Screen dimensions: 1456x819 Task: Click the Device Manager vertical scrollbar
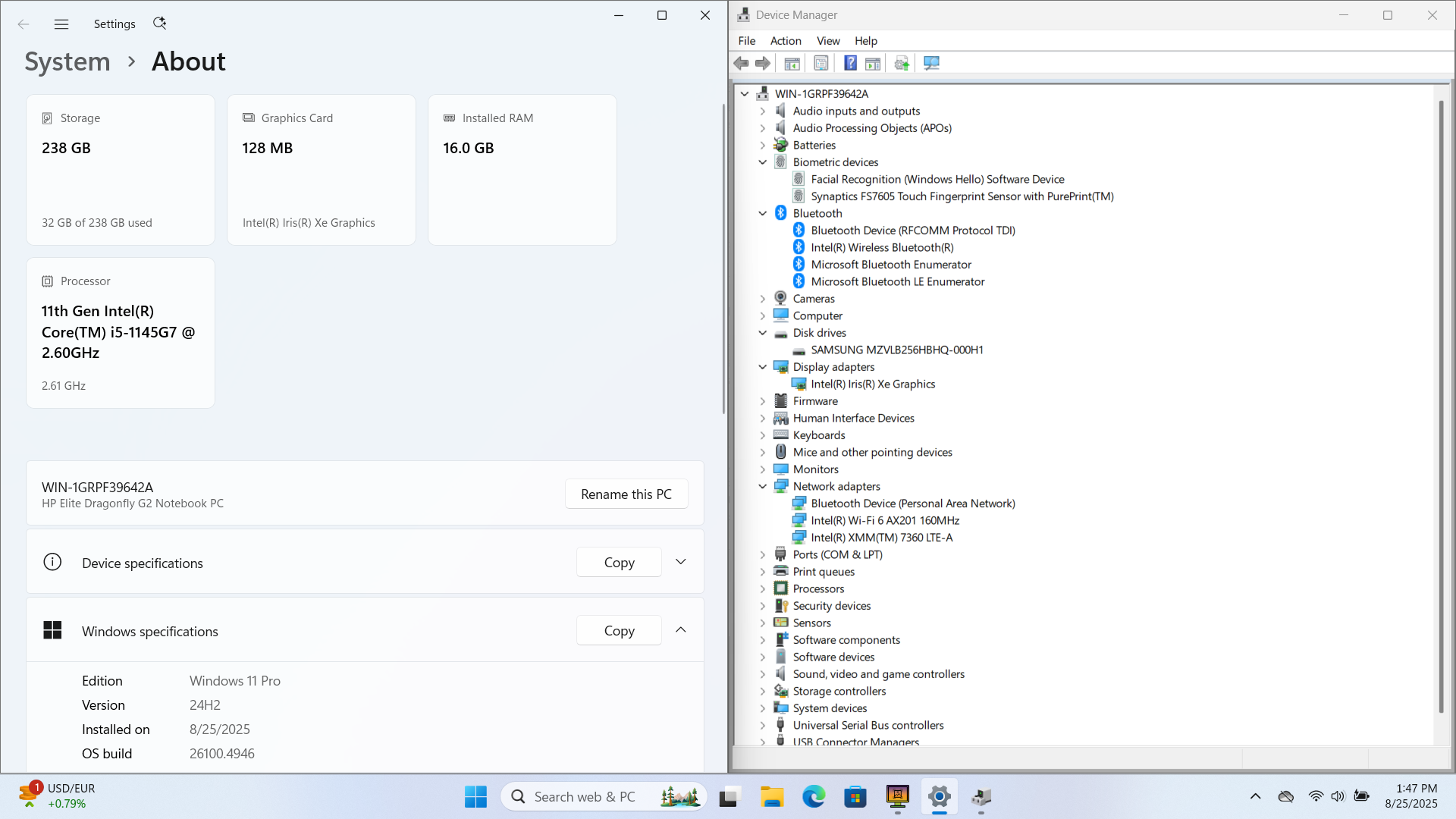pos(1441,406)
